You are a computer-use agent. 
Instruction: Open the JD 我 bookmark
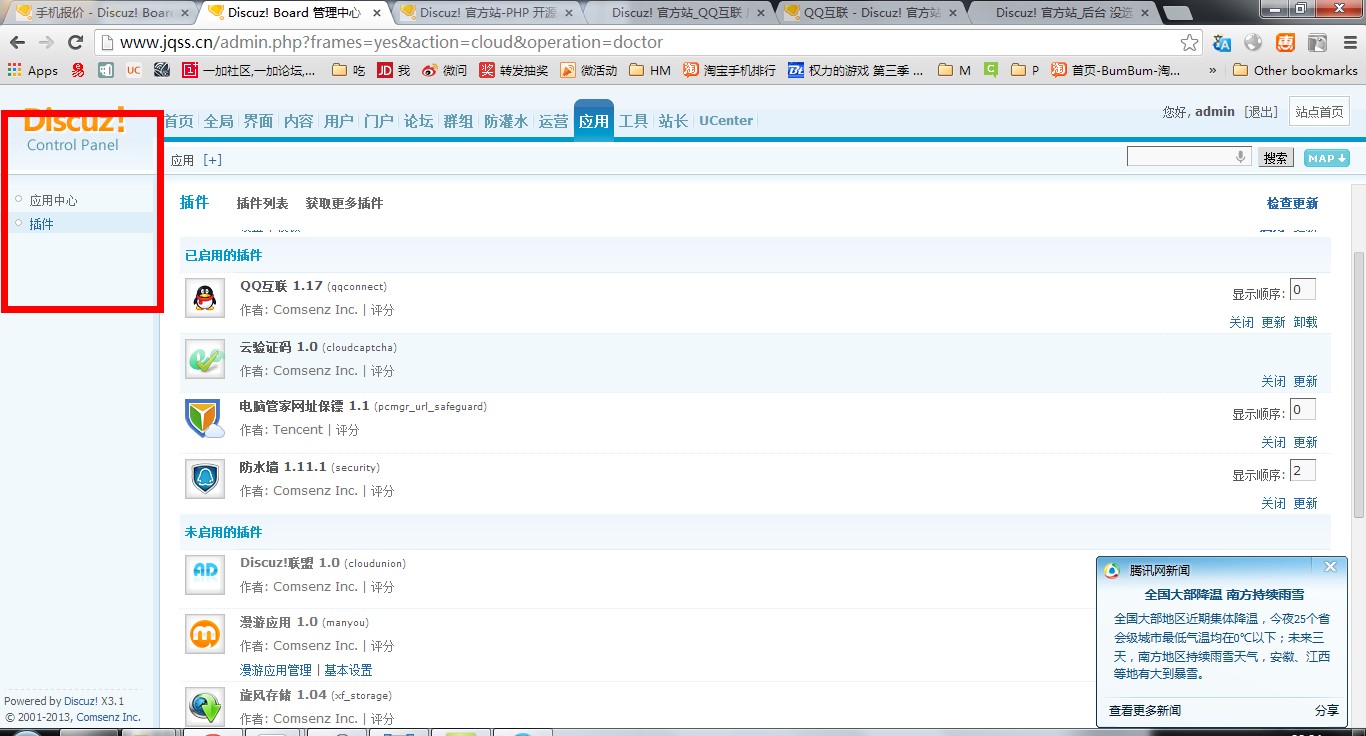pyautogui.click(x=393, y=71)
